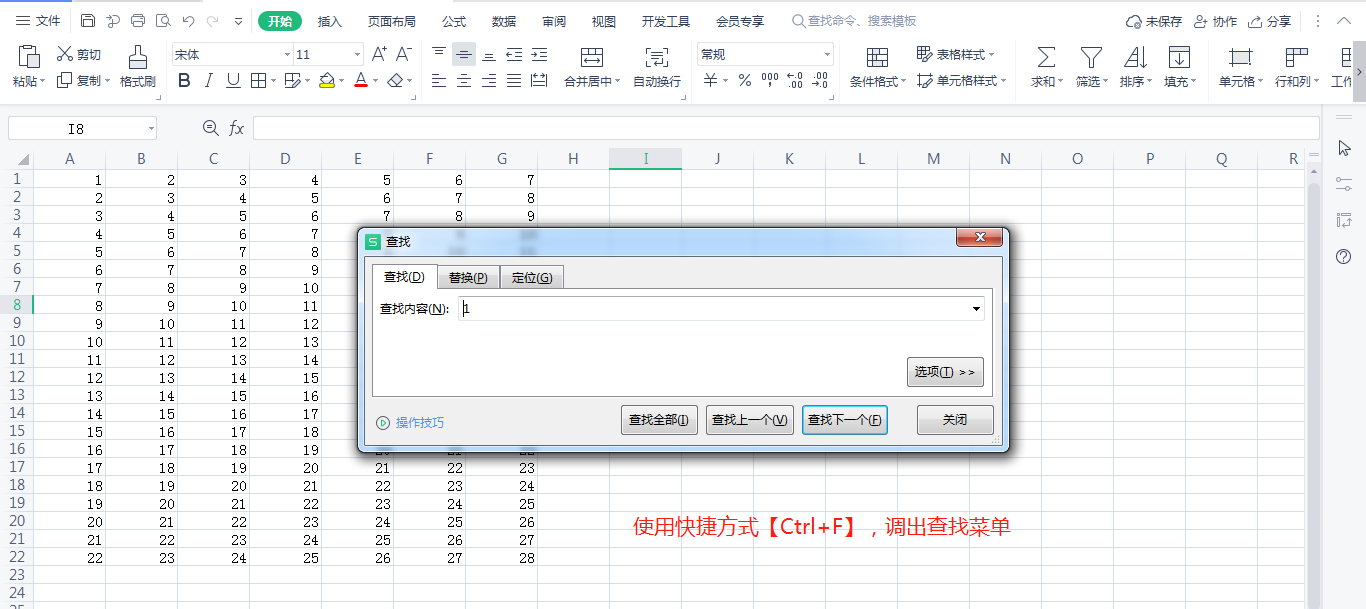Center cell text horizontally

click(463, 81)
